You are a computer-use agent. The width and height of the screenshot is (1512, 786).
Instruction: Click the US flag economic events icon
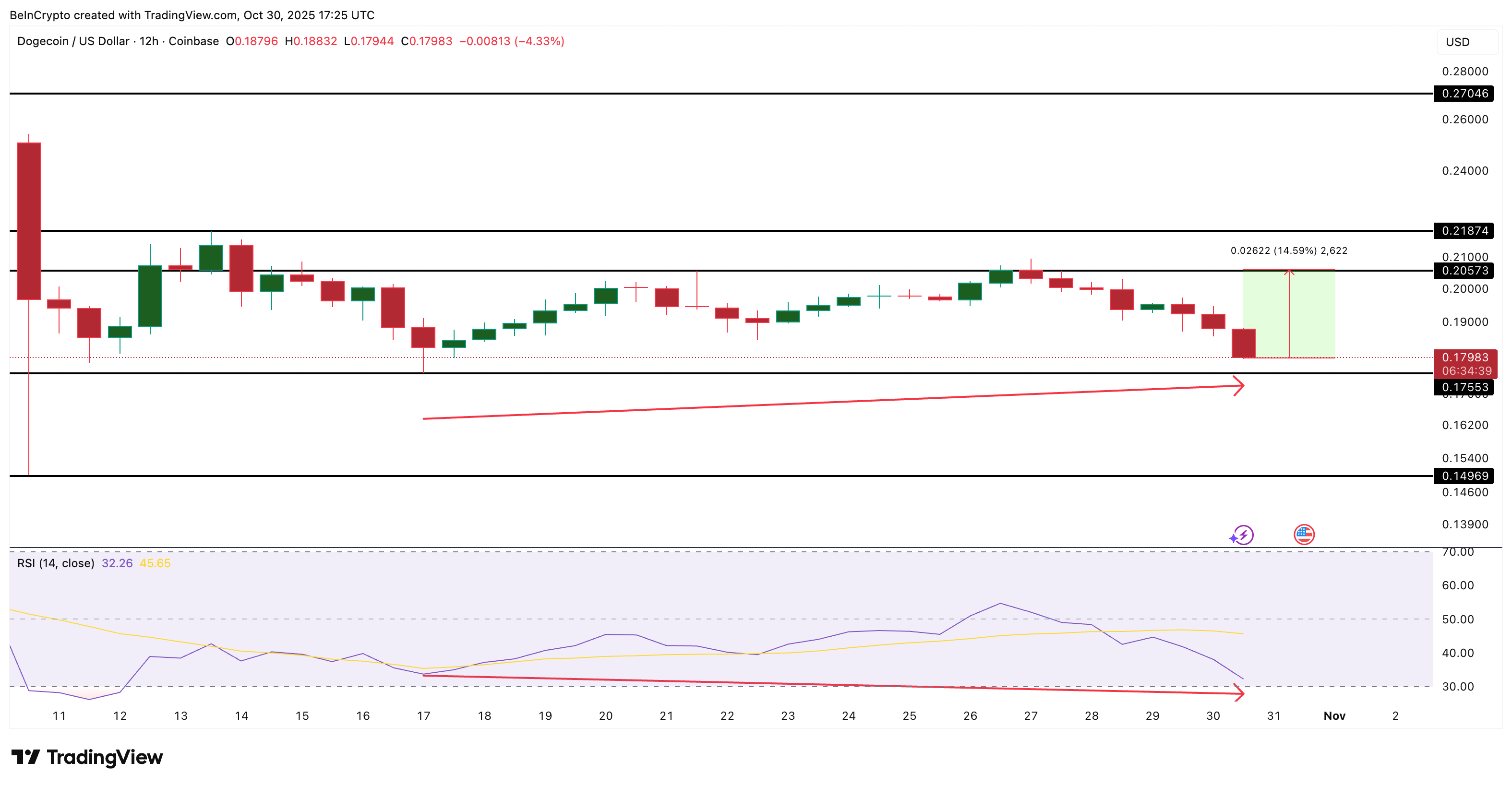click(1303, 535)
